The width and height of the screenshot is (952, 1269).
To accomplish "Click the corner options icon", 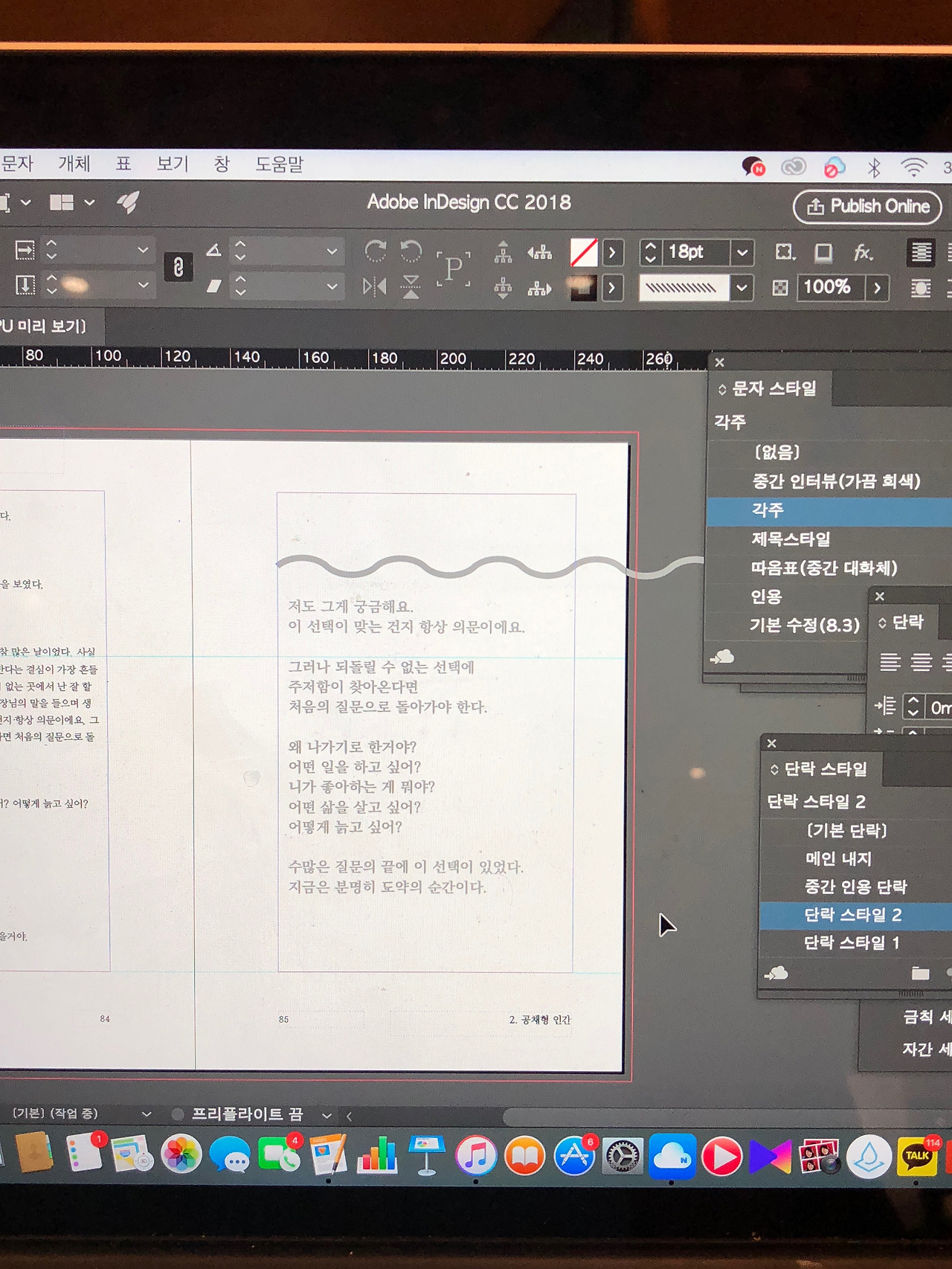I will (785, 252).
